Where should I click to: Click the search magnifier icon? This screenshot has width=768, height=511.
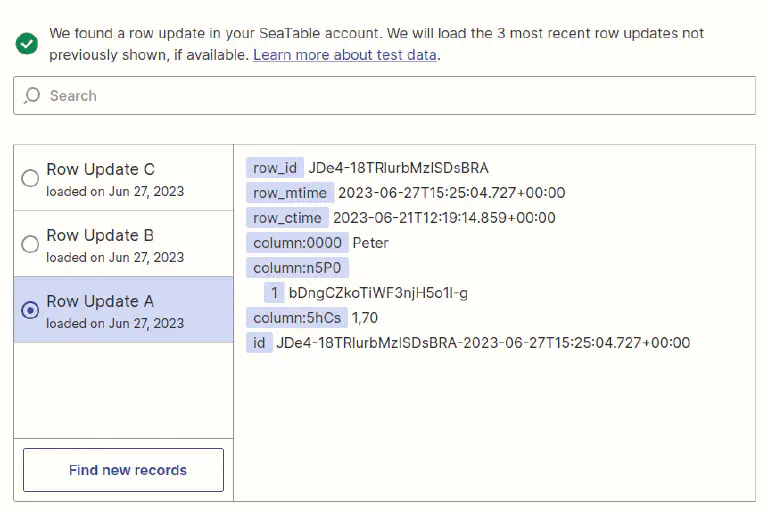33,96
